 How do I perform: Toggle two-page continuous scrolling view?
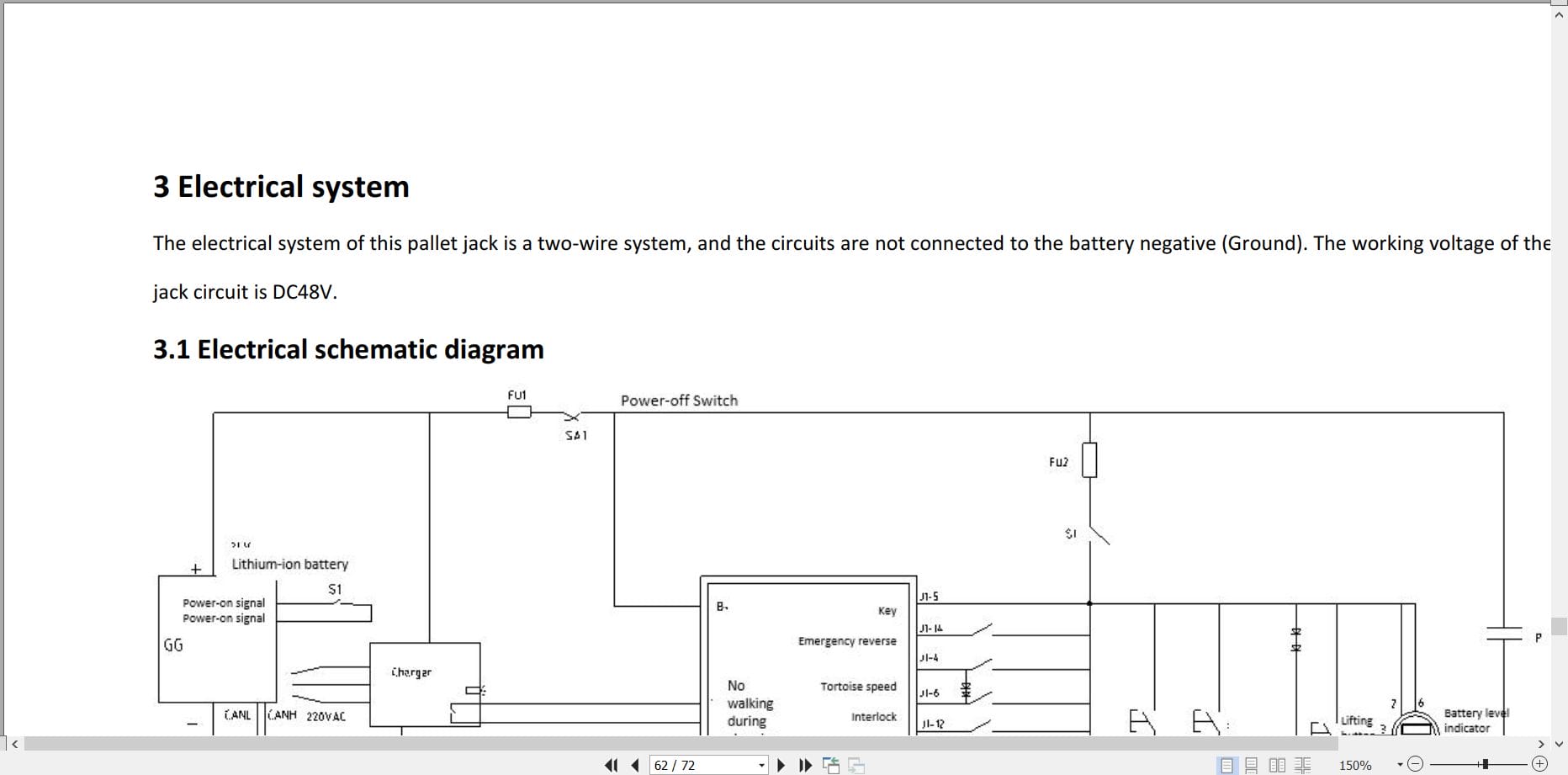tap(1300, 765)
